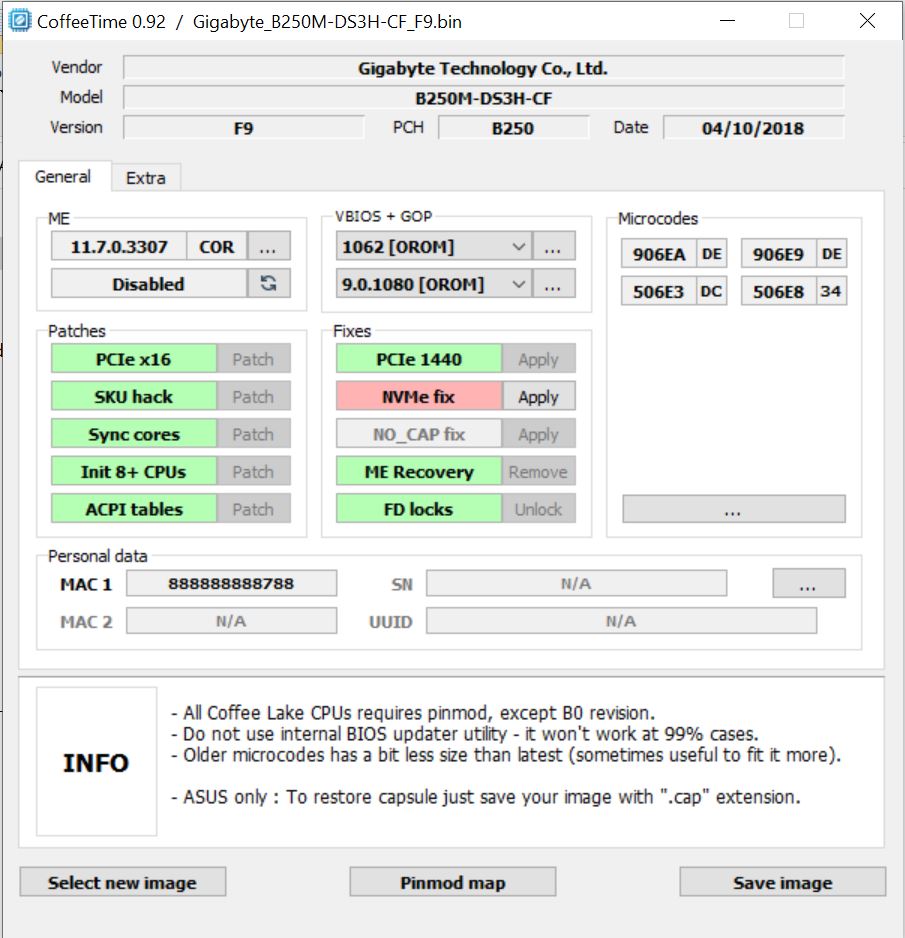
Task: Click the ACPI tables patch label
Action: [x=134, y=508]
